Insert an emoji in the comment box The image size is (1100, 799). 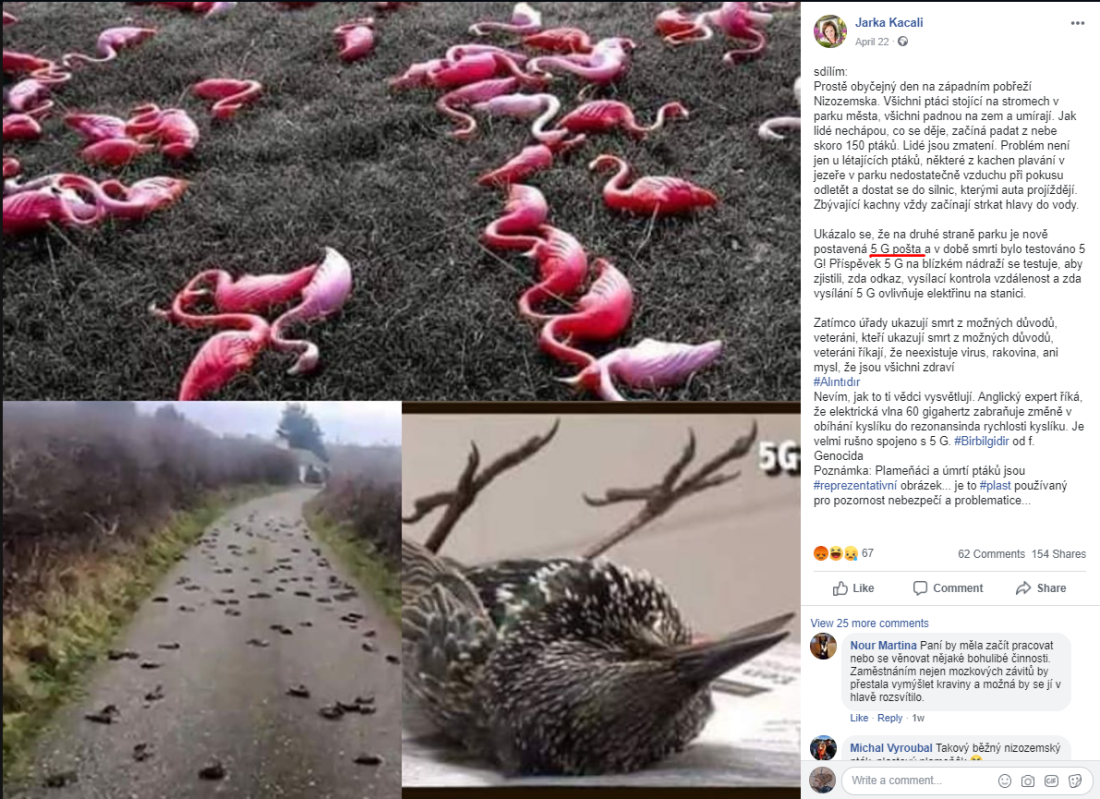coord(1005,781)
